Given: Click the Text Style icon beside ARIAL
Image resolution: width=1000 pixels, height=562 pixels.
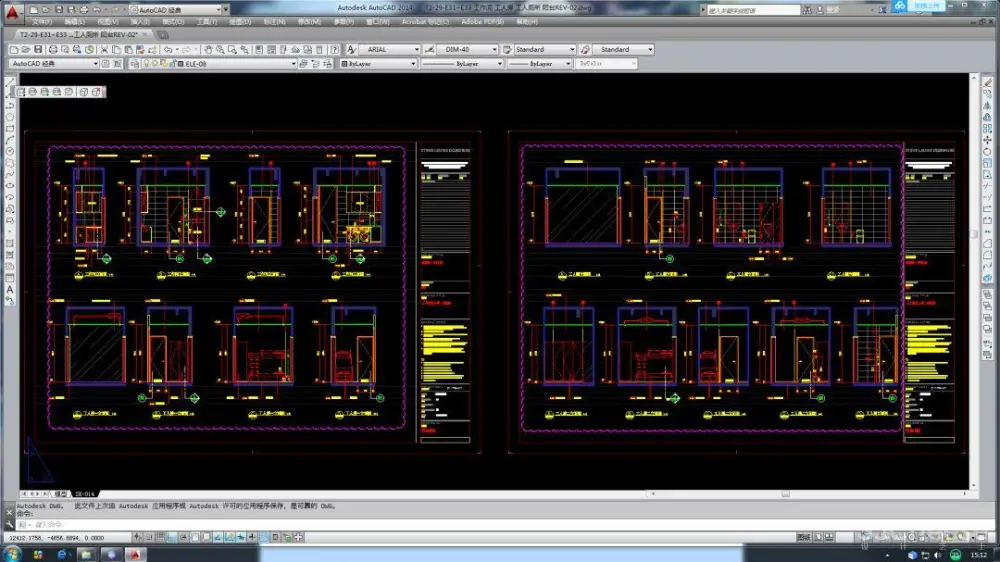Looking at the screenshot, I should tap(353, 49).
